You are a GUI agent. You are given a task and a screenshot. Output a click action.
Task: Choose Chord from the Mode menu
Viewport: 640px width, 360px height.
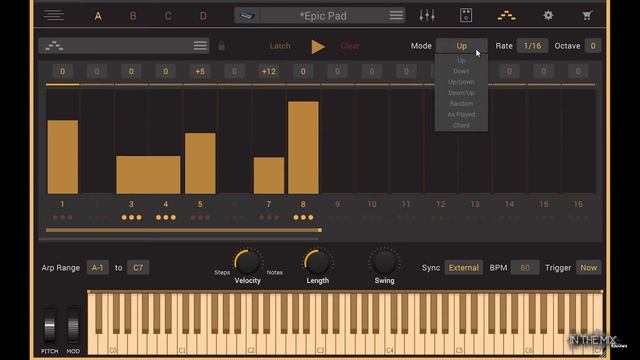(x=461, y=125)
